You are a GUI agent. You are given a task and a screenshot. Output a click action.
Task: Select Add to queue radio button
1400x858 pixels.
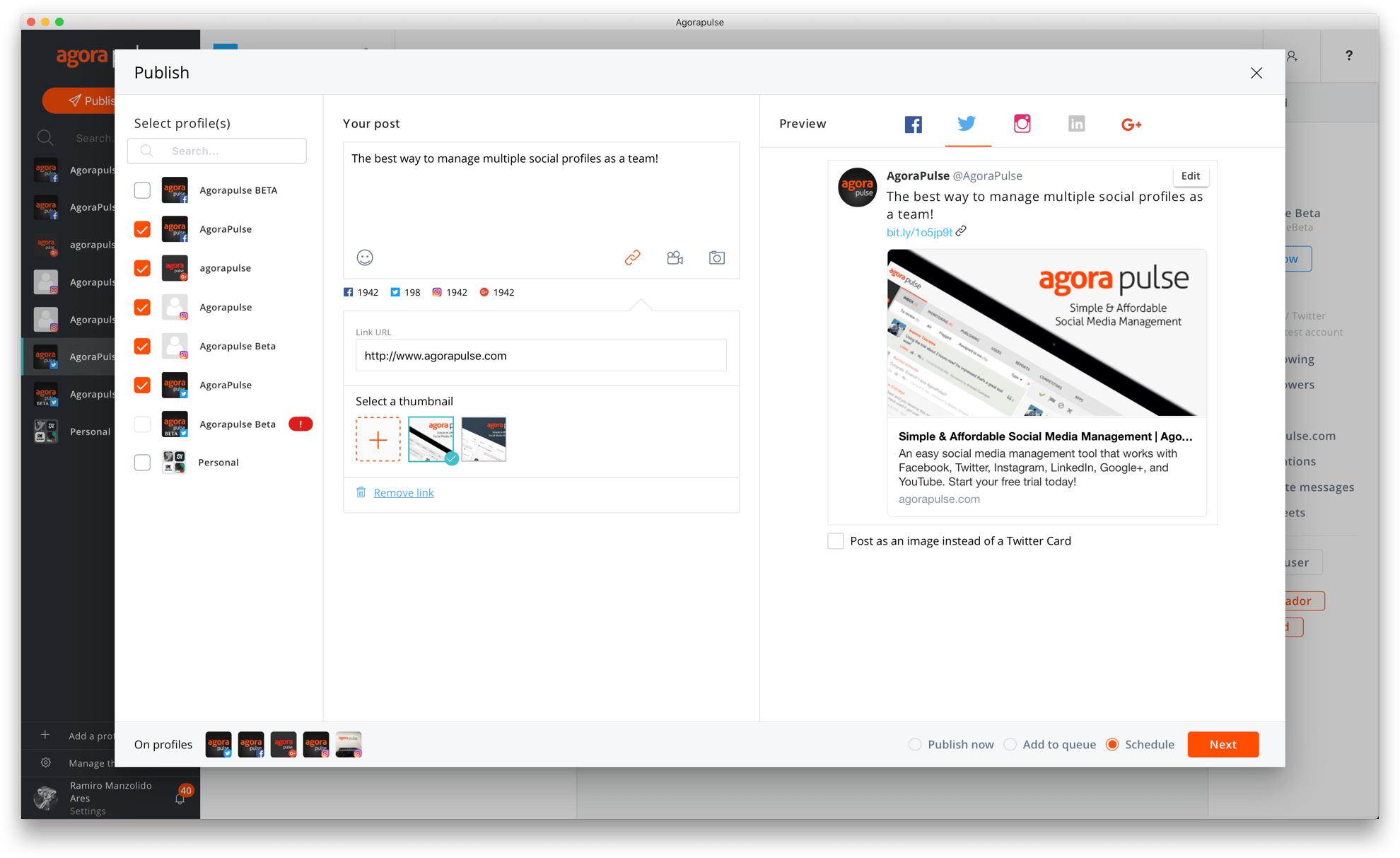(x=1012, y=744)
